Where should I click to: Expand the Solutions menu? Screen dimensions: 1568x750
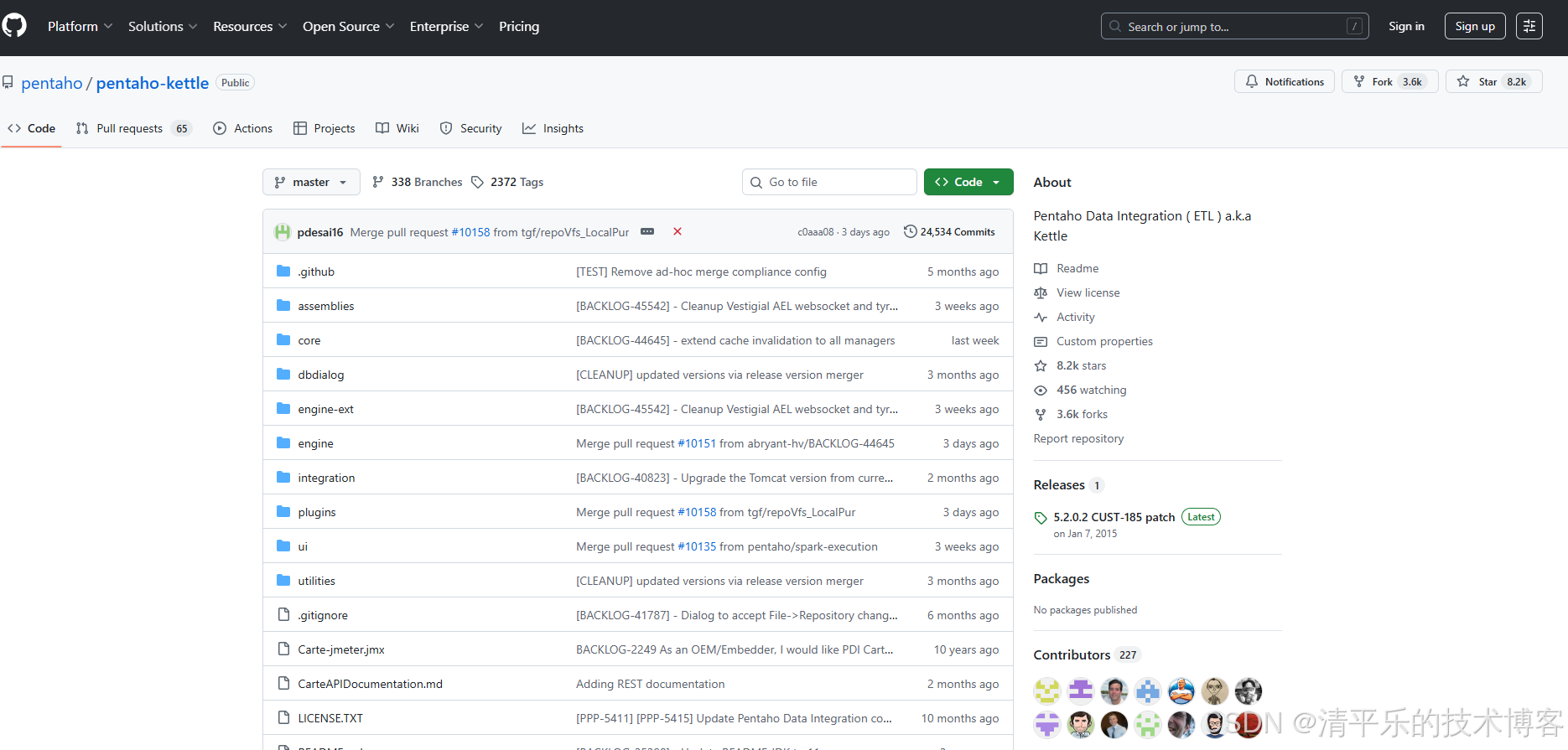click(x=163, y=26)
